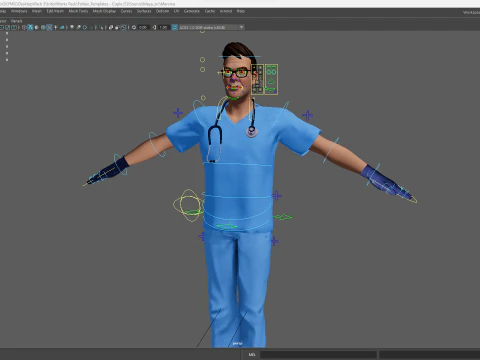The height and width of the screenshot is (360, 480).
Task: Click the MEL command line input
Action: pos(318,355)
